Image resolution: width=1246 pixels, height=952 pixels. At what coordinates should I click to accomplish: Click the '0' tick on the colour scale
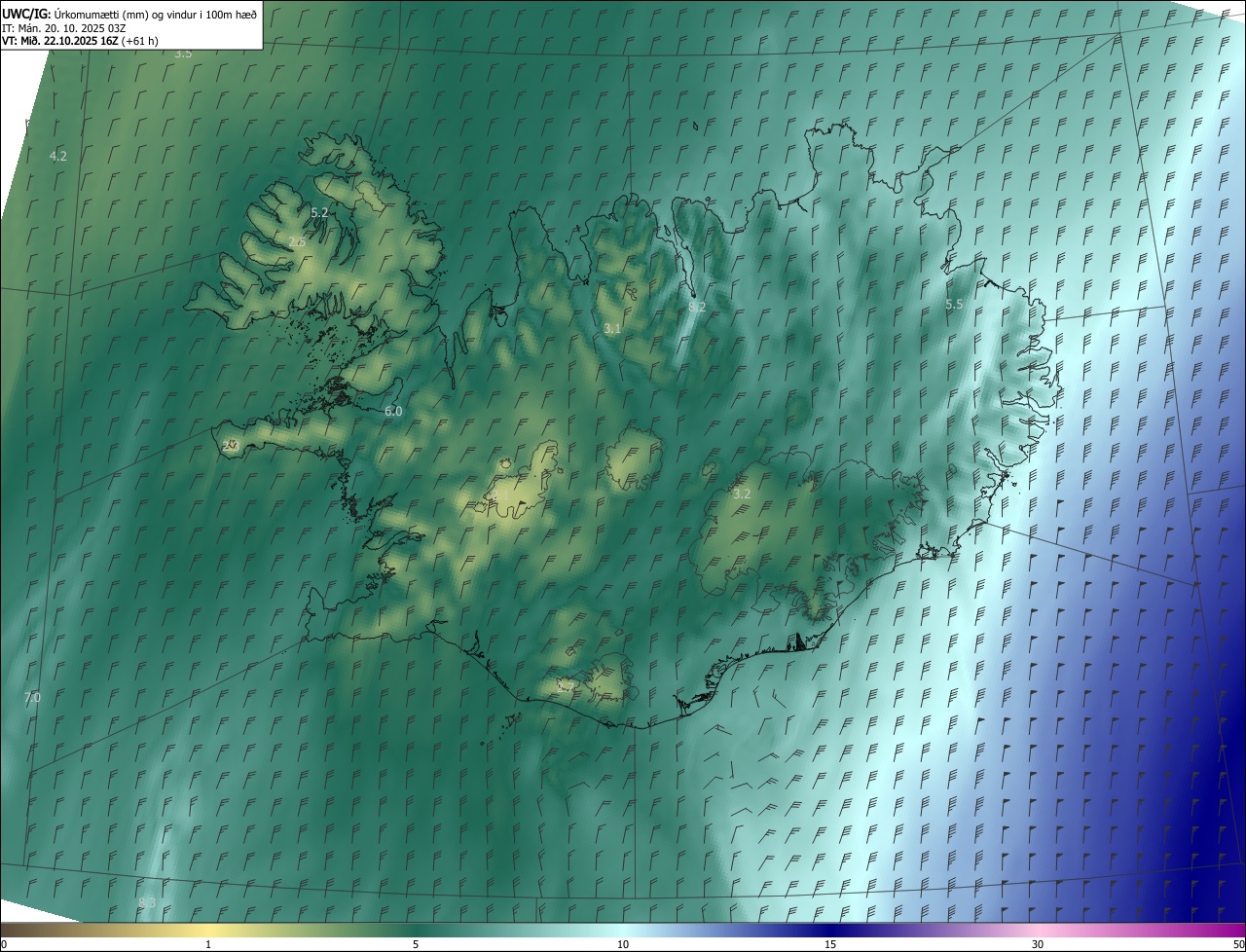(4, 944)
